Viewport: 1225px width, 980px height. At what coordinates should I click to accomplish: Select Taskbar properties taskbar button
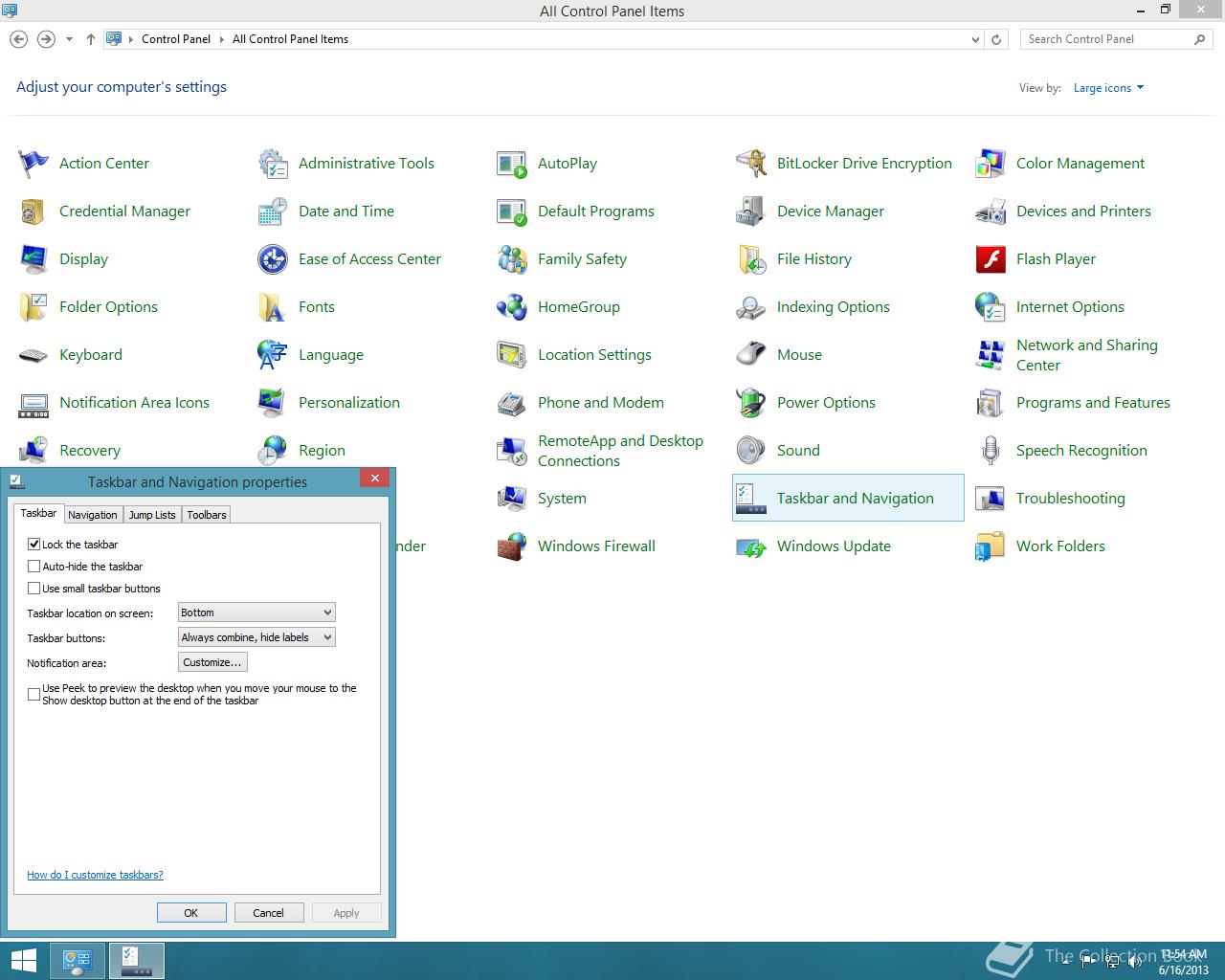point(137,961)
